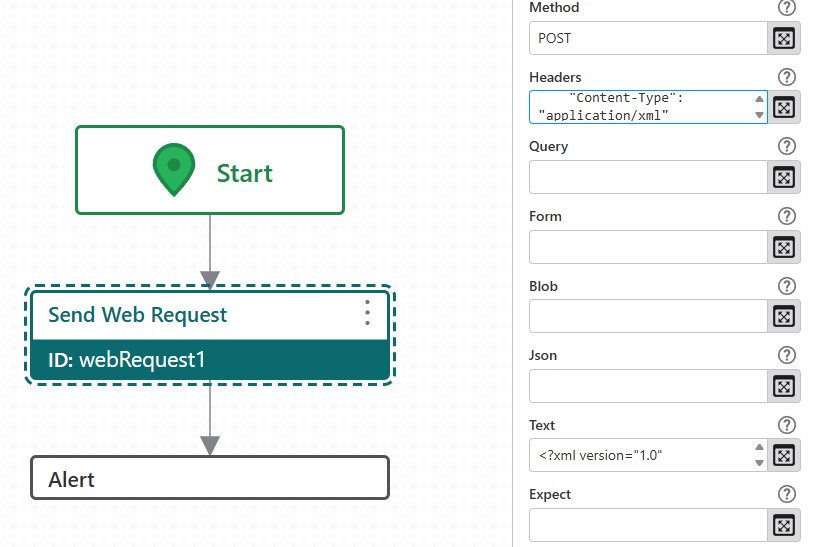Open help for the Headers field
The image size is (813, 547).
[787, 77]
